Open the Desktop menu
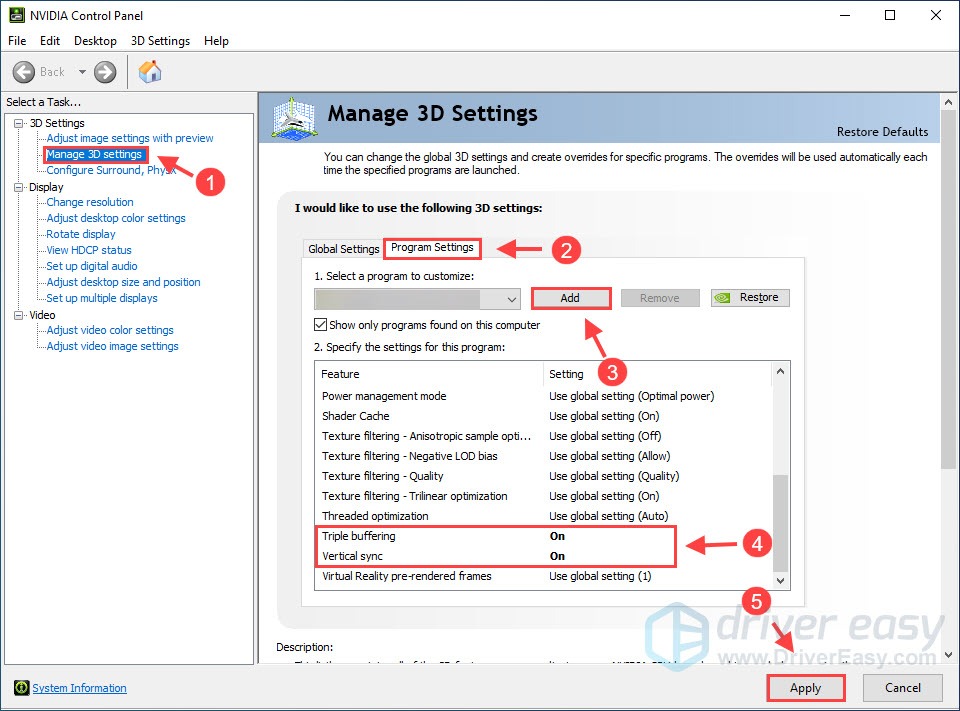Viewport: 960px width, 711px height. 95,41
